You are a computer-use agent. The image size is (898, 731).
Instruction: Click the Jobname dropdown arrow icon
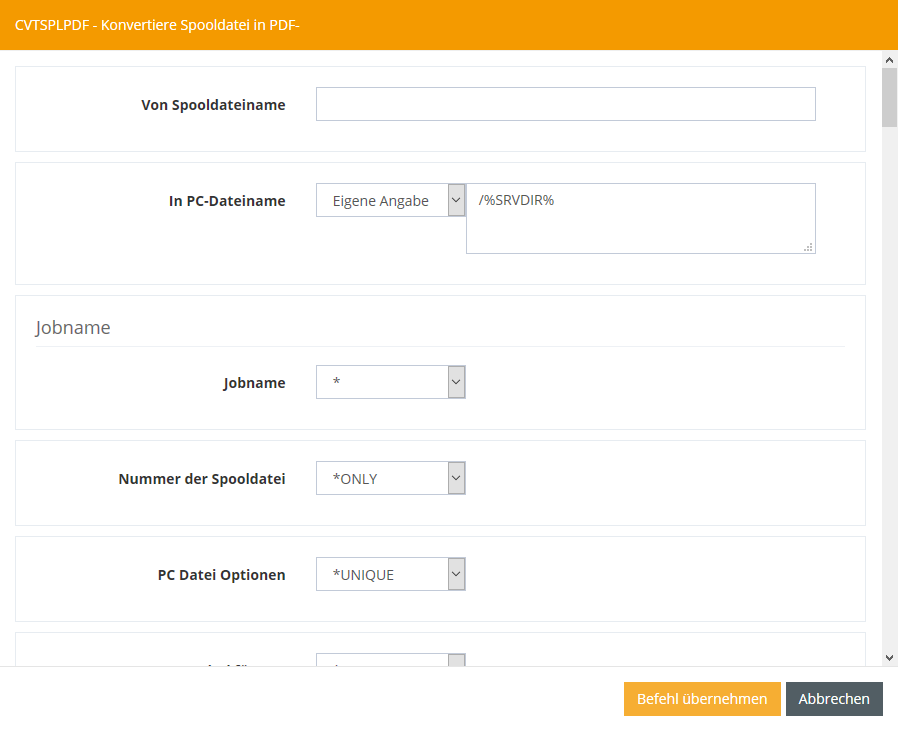pyautogui.click(x=456, y=382)
